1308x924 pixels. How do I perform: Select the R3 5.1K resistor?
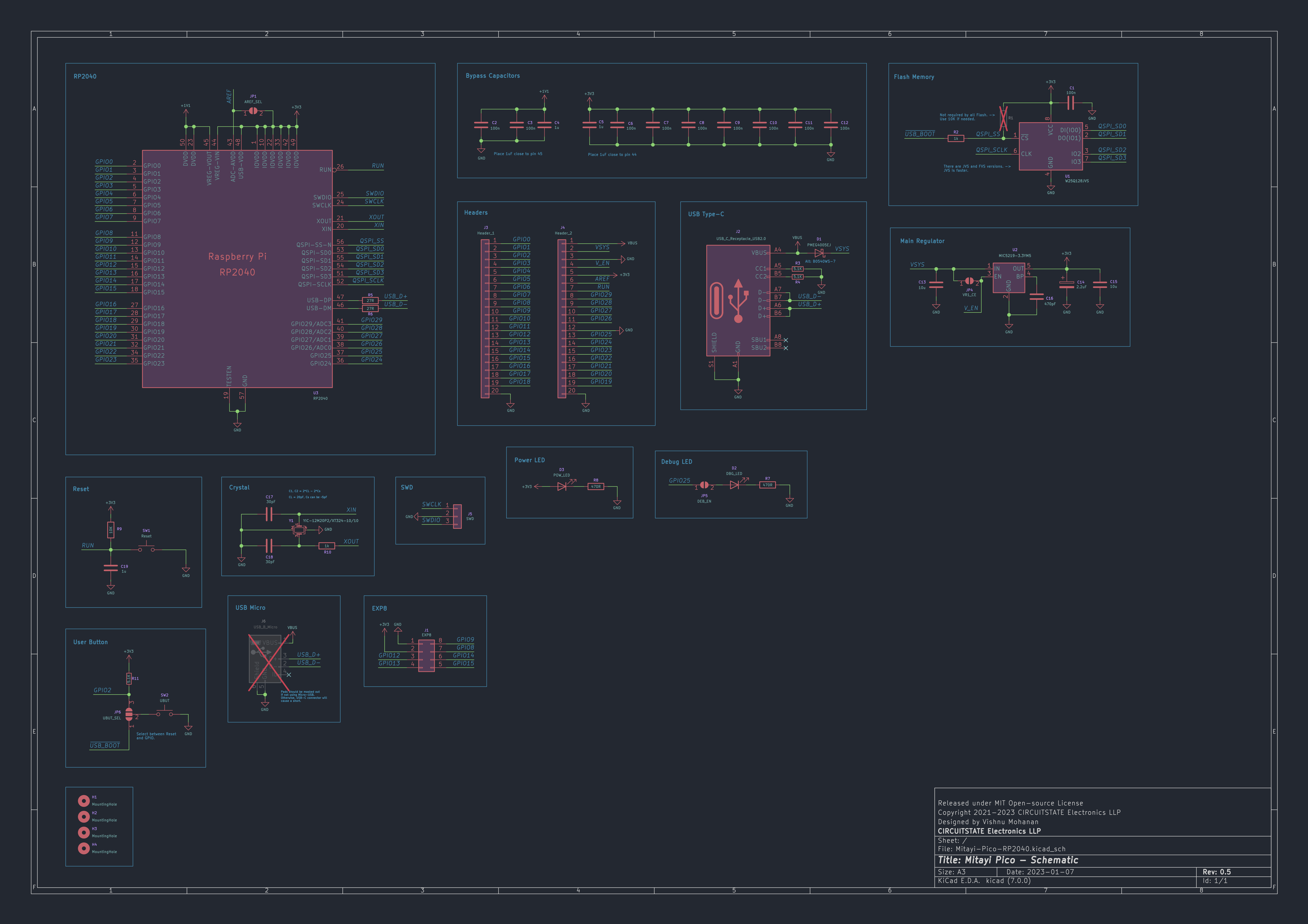[x=798, y=269]
